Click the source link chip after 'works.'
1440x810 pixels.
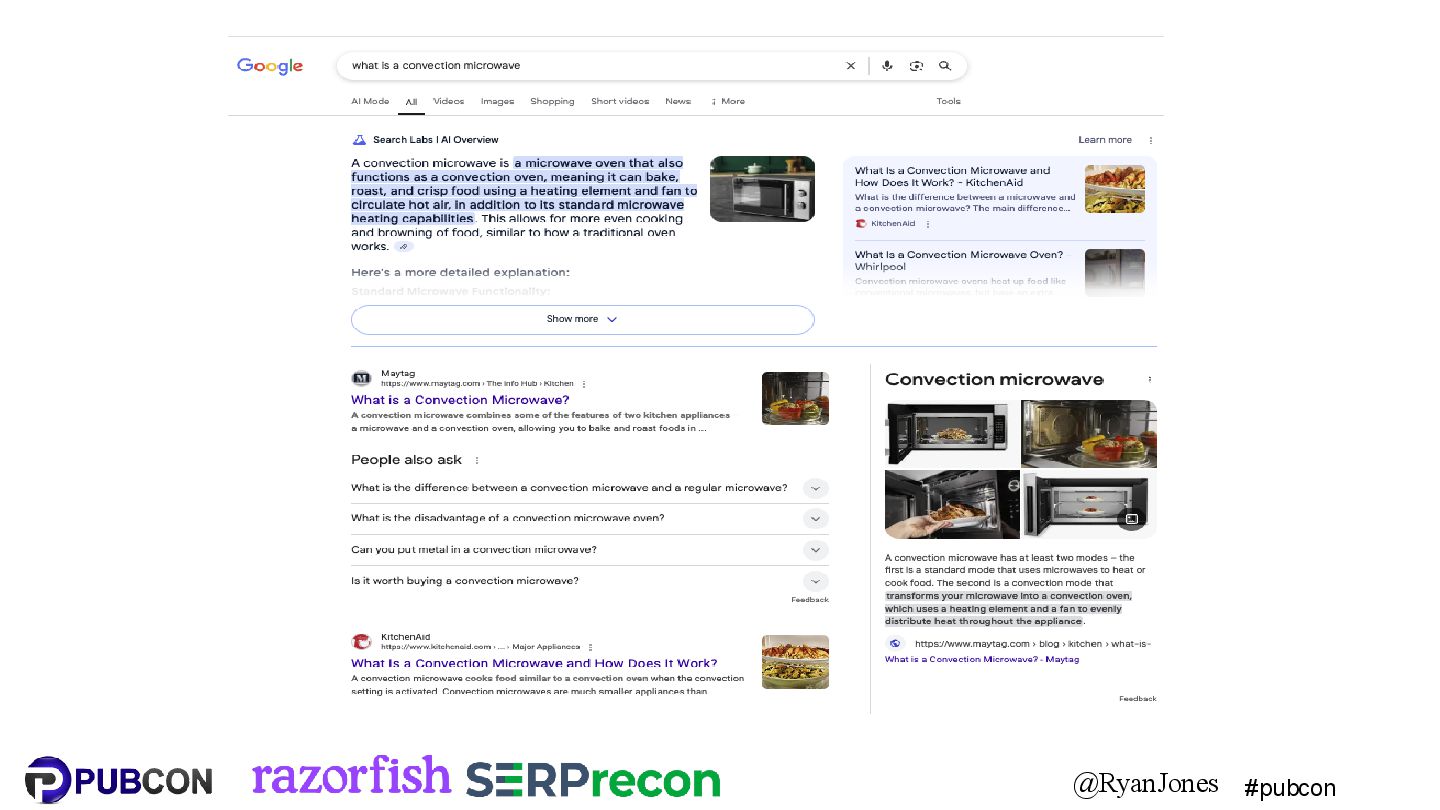coord(403,246)
